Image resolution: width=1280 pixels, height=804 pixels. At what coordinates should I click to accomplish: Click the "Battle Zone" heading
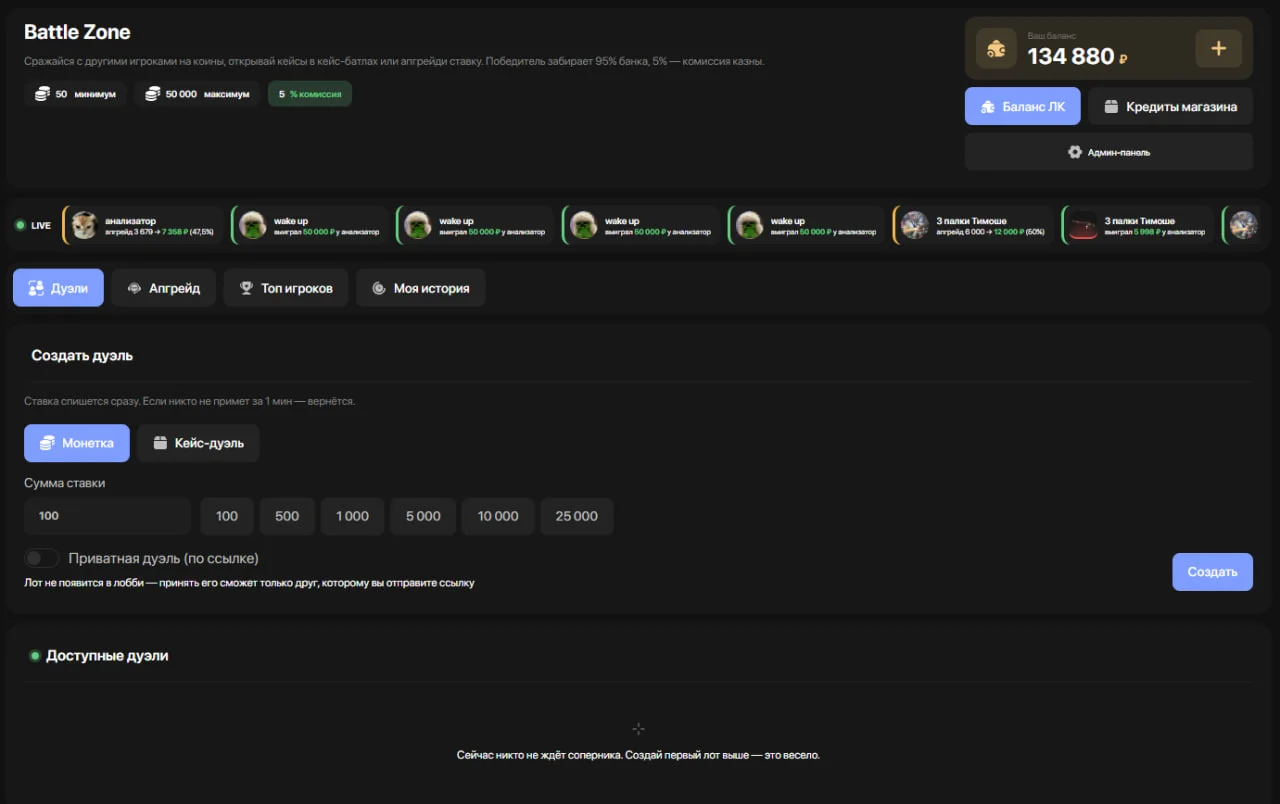[77, 32]
